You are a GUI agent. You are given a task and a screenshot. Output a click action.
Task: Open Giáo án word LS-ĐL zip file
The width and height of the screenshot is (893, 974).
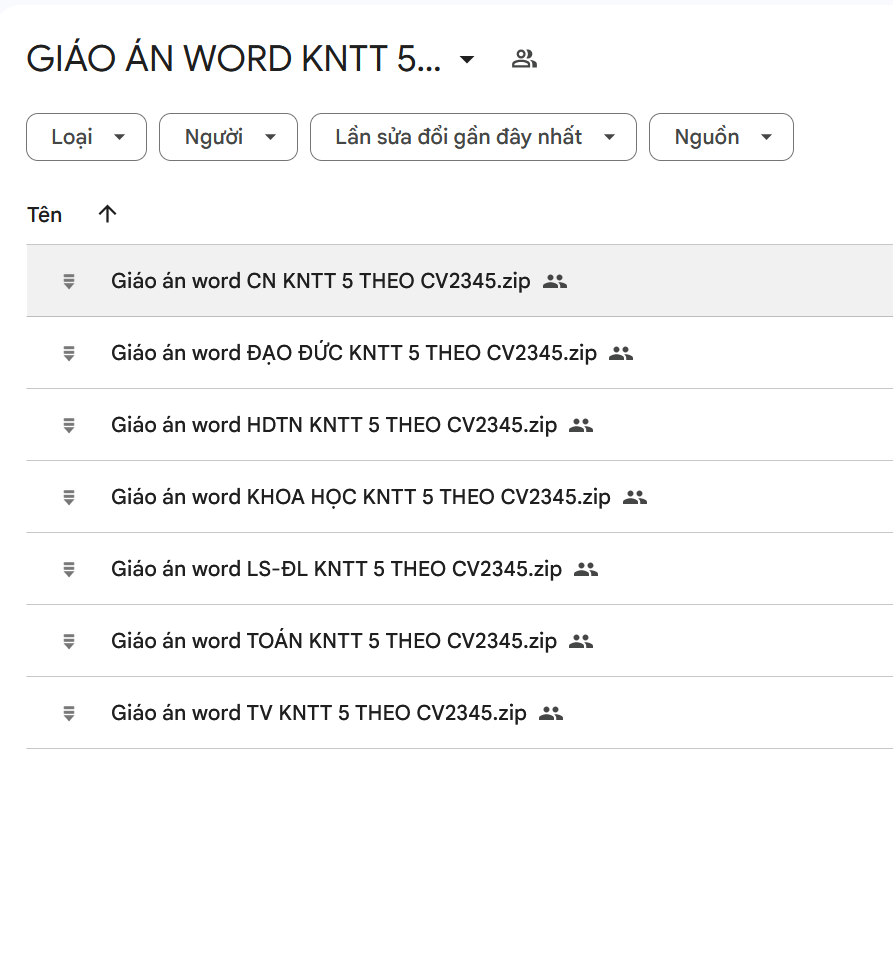337,569
